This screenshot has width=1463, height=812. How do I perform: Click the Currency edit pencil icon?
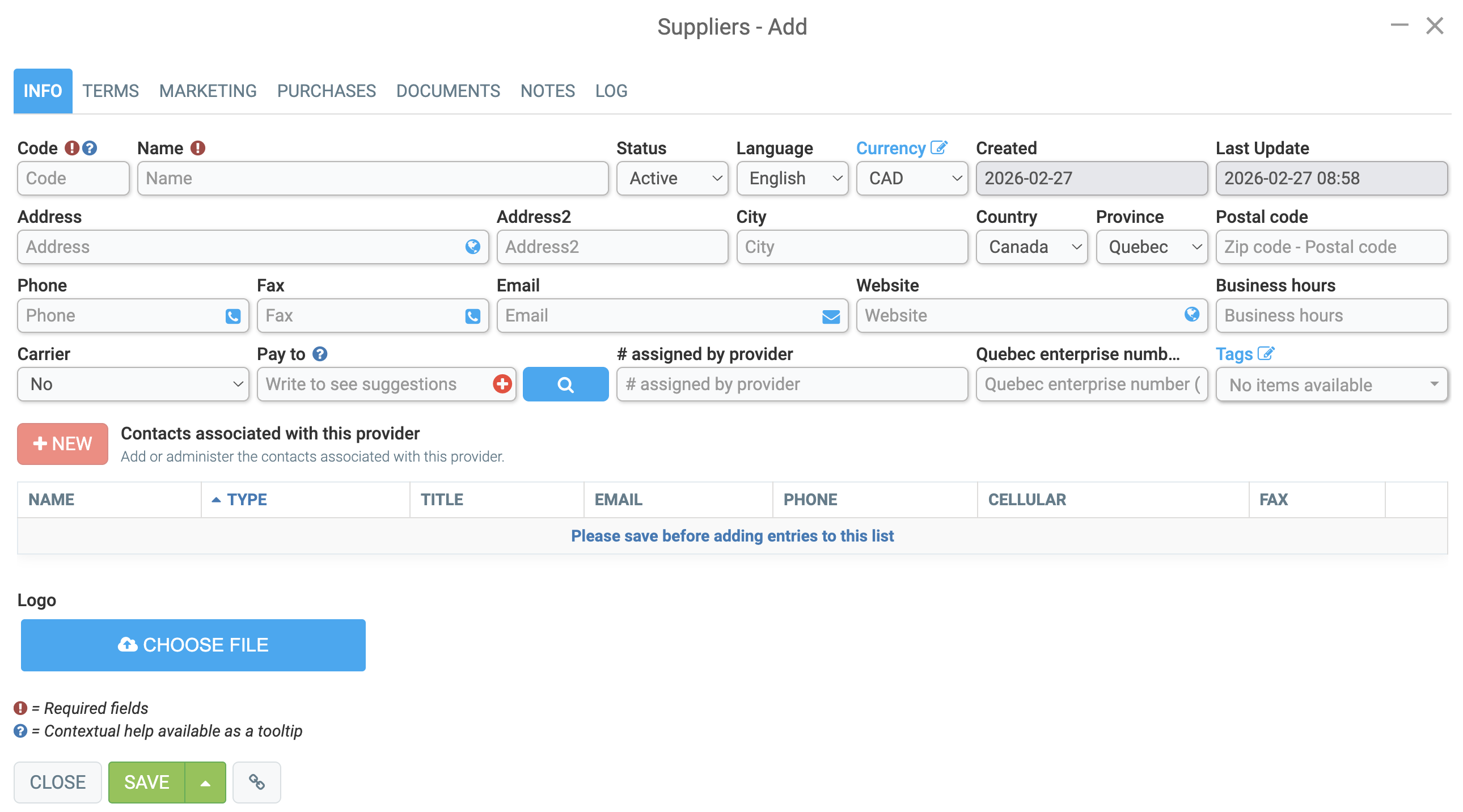(x=939, y=147)
